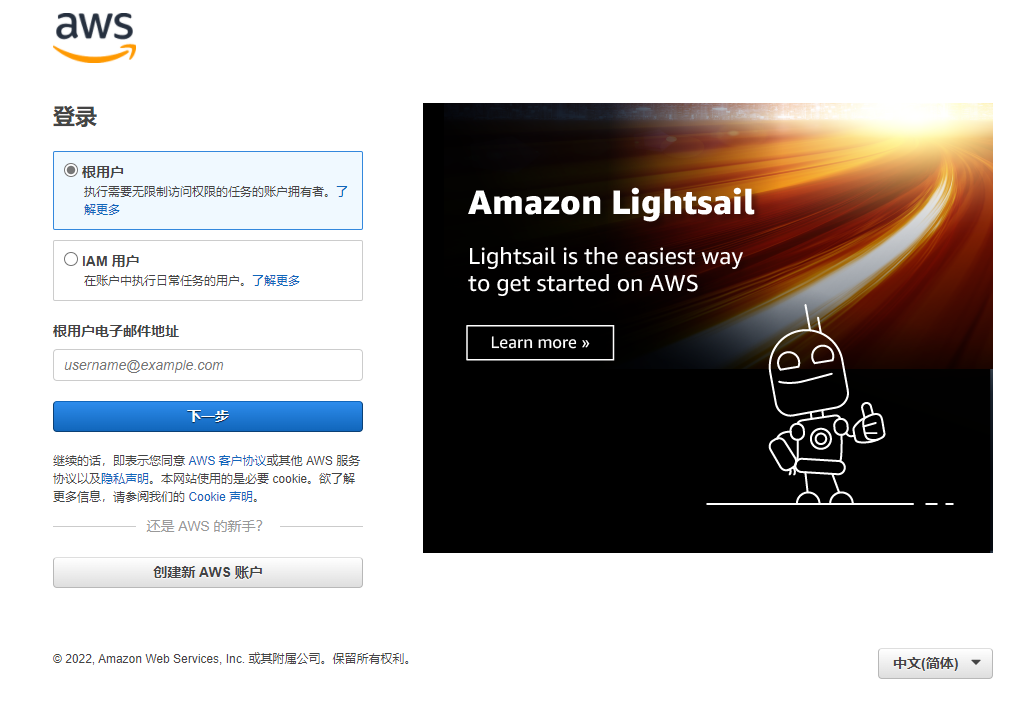Click the robot's thumbs-up hand

coord(869,423)
